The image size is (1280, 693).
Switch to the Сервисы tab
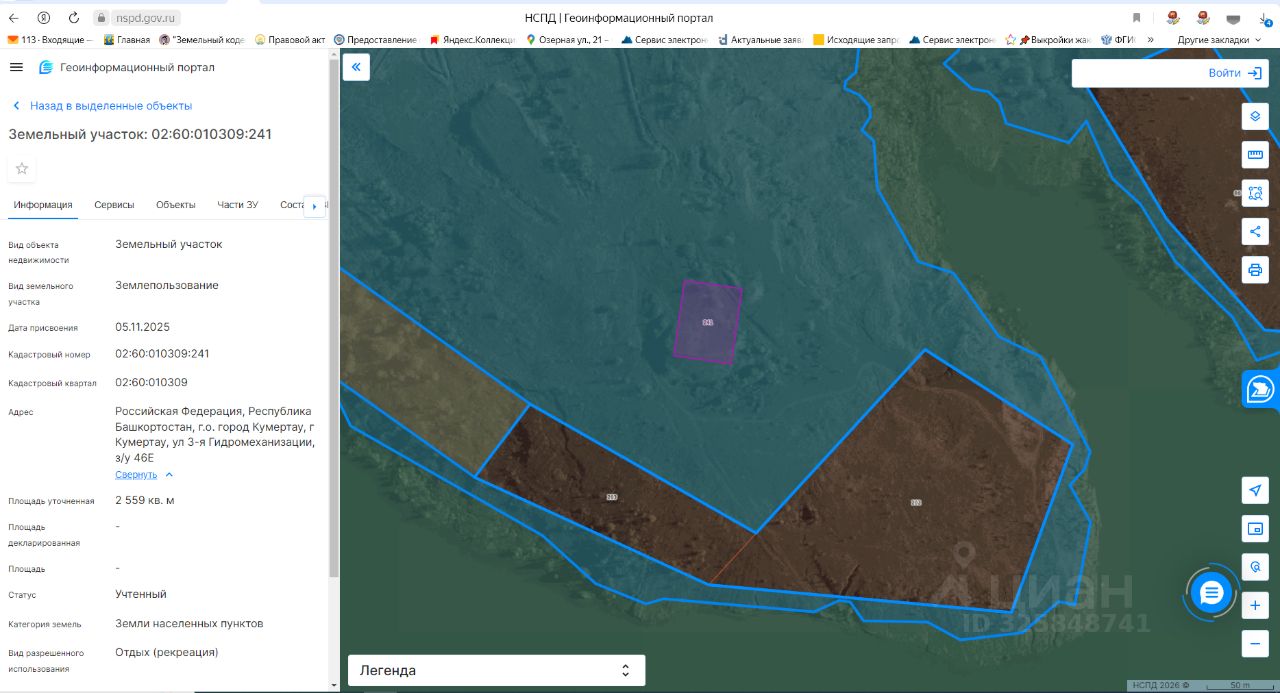point(114,205)
